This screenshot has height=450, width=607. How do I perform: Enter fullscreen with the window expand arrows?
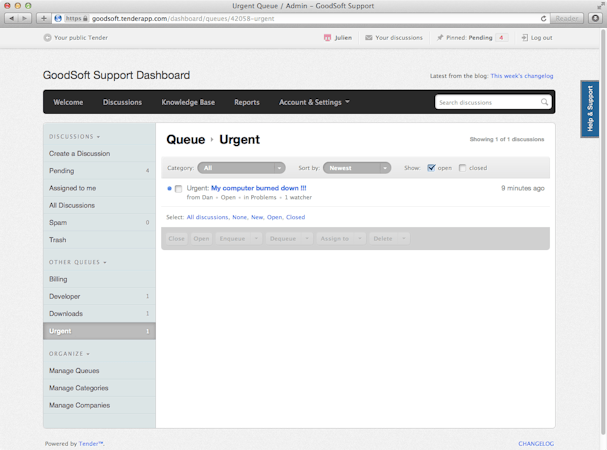[600, 5]
